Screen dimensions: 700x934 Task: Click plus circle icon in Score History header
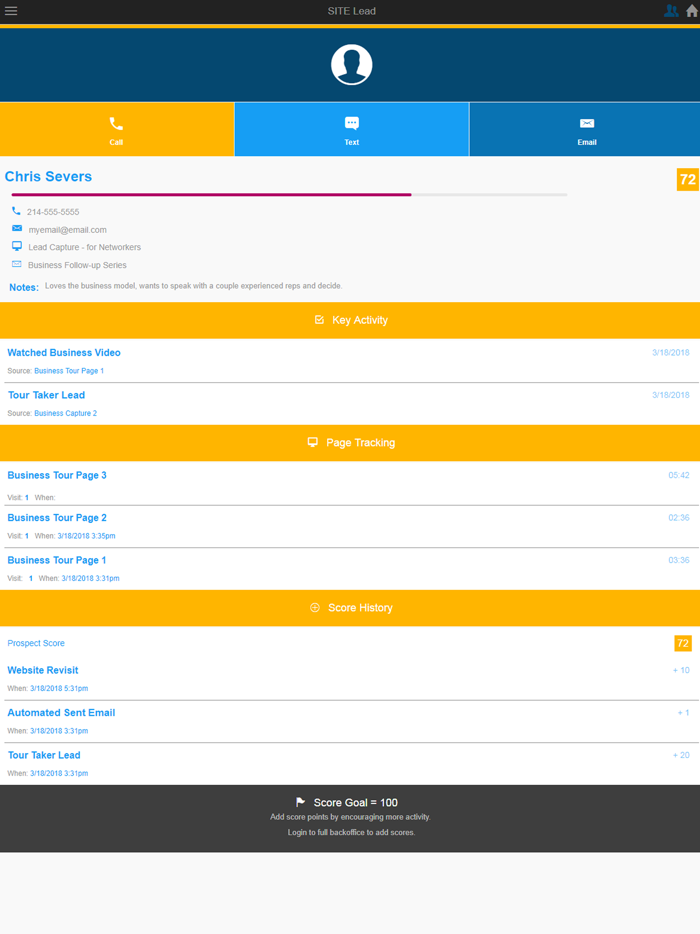click(315, 608)
